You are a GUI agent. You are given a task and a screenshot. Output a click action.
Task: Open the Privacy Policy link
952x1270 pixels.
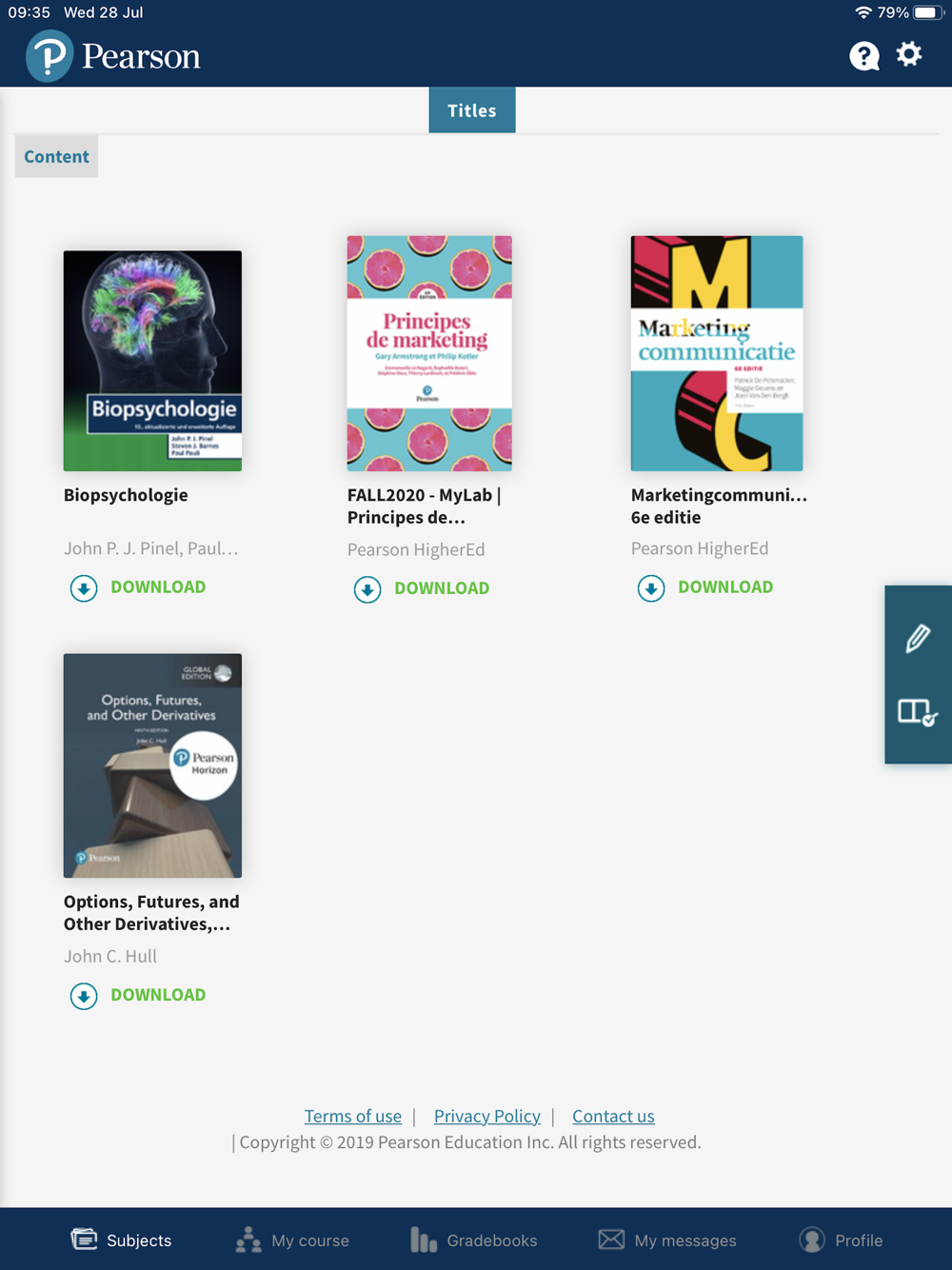pos(487,1116)
